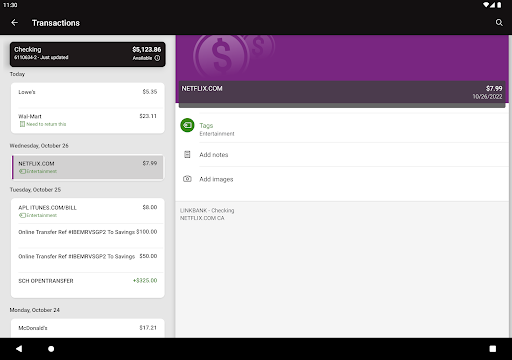The height and width of the screenshot is (360, 512).
Task: Tap Android recent apps square
Action: pos(493,349)
